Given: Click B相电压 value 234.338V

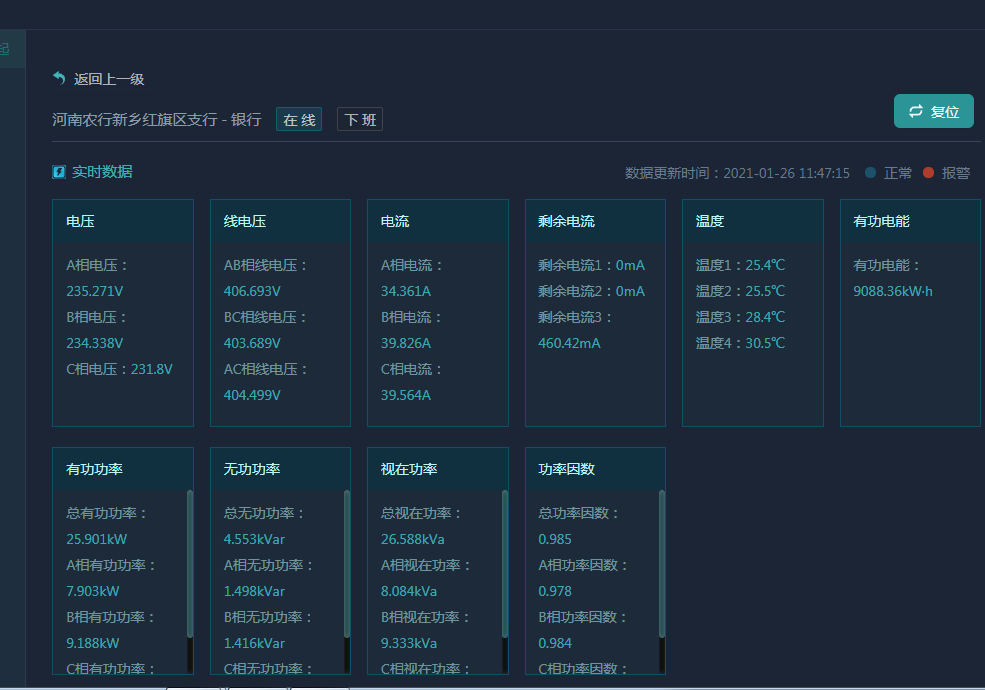Looking at the screenshot, I should [95, 343].
